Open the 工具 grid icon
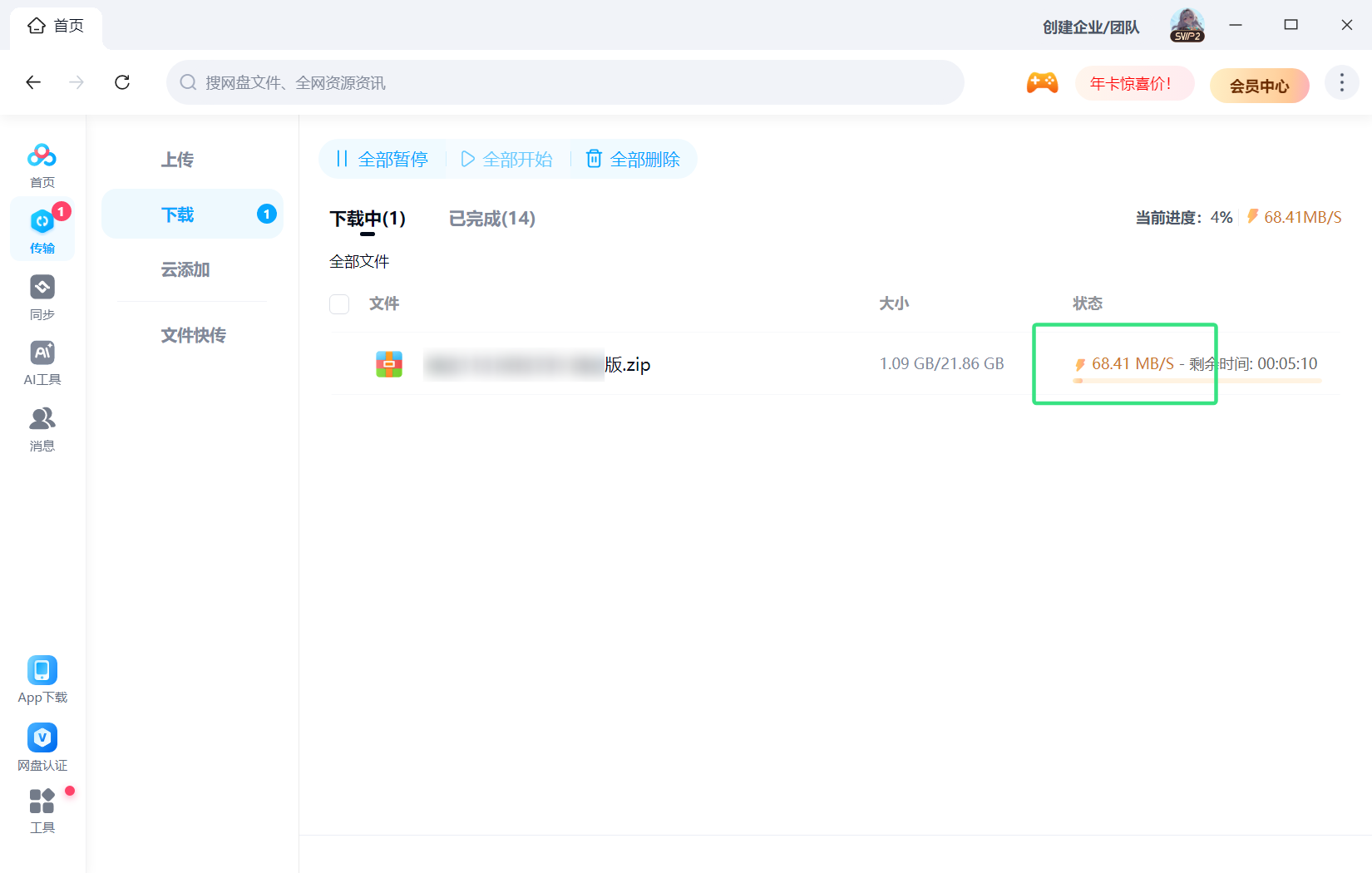 click(42, 801)
